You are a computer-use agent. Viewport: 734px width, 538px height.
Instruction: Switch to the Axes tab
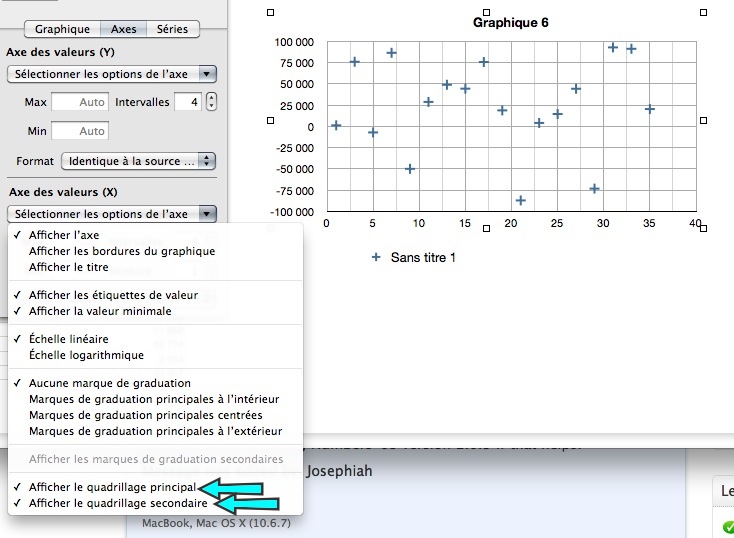[x=124, y=29]
